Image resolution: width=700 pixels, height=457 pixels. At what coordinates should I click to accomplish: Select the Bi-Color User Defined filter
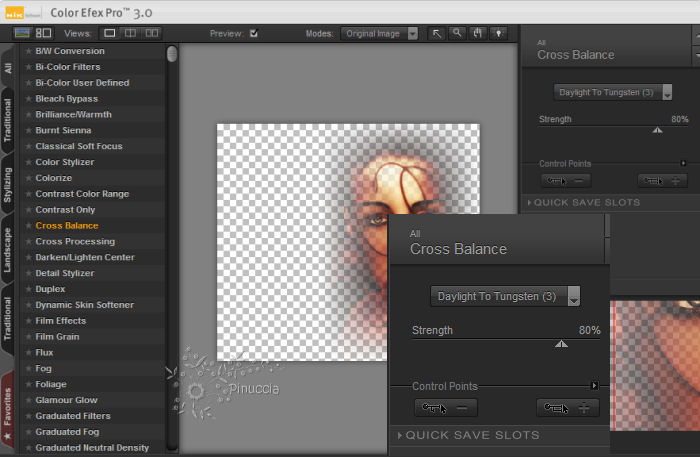click(82, 83)
